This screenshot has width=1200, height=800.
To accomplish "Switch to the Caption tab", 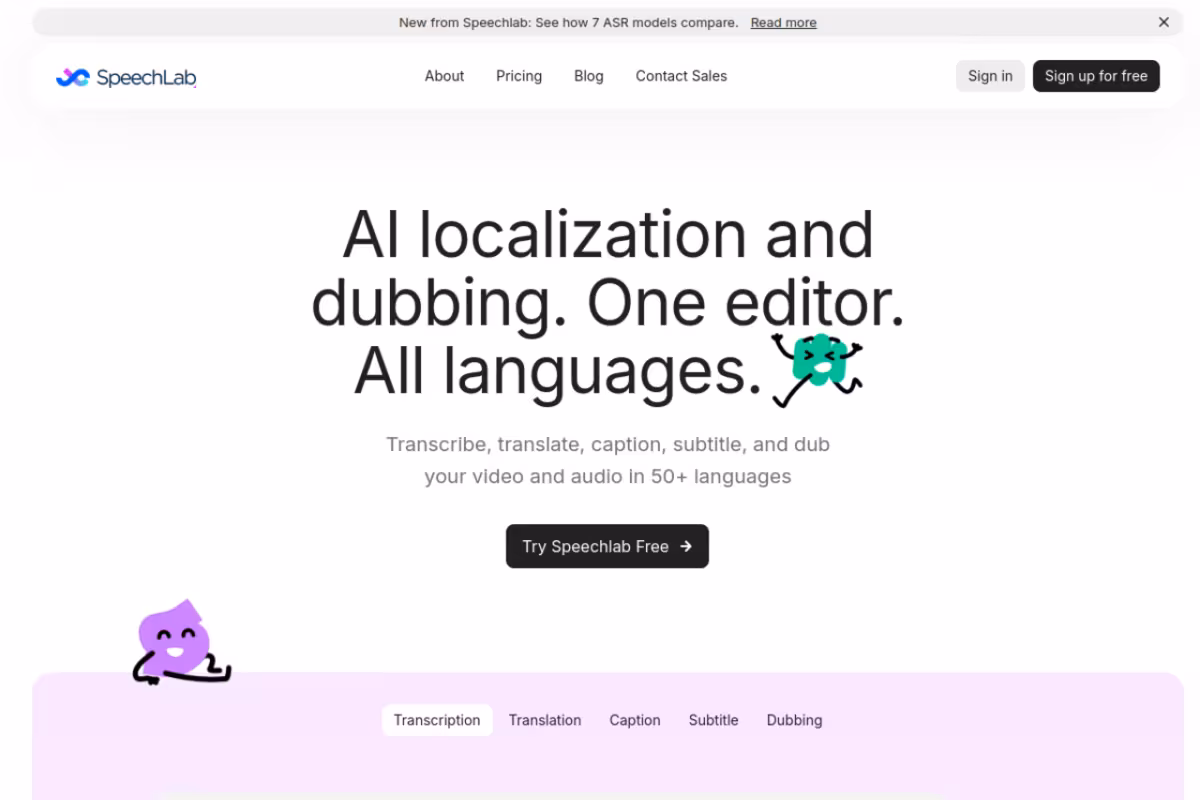I will [x=635, y=720].
